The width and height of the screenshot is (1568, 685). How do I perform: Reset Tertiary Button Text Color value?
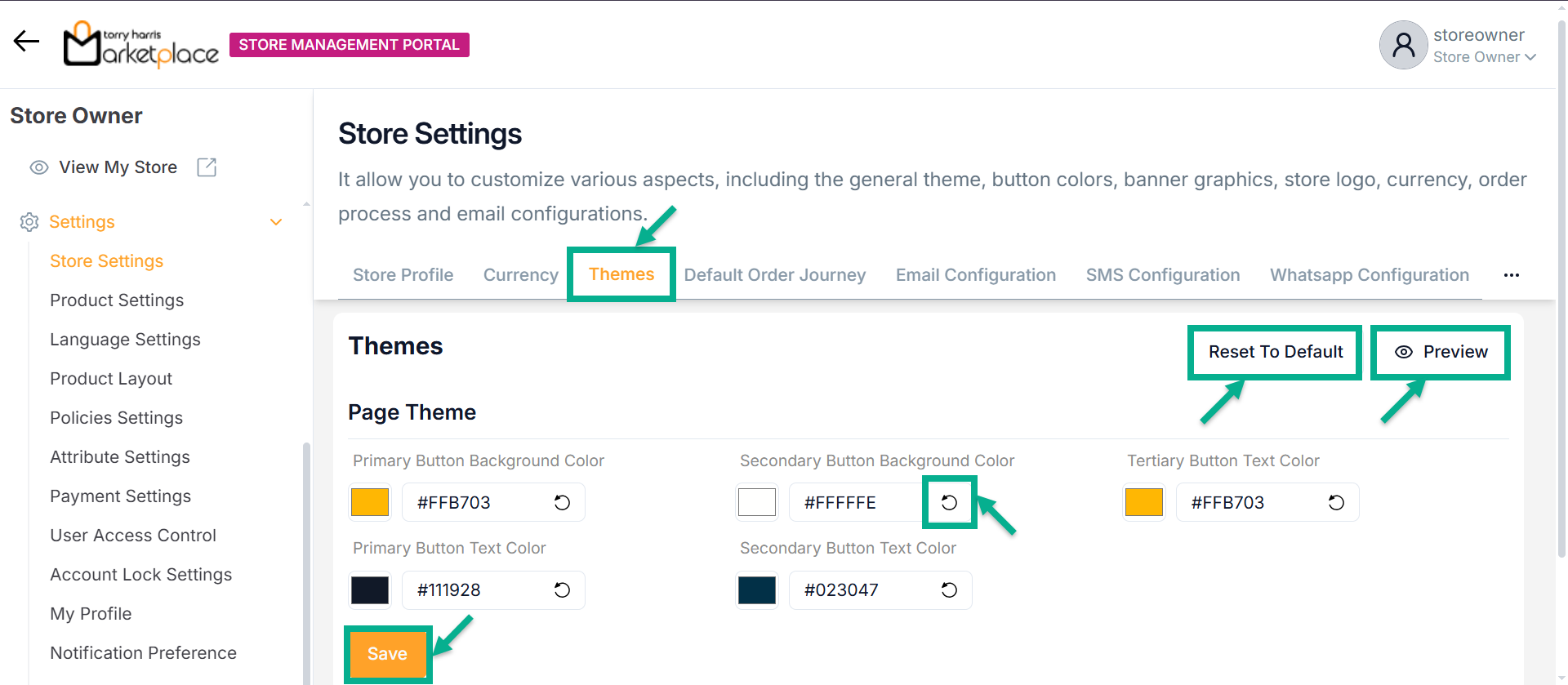(1336, 503)
